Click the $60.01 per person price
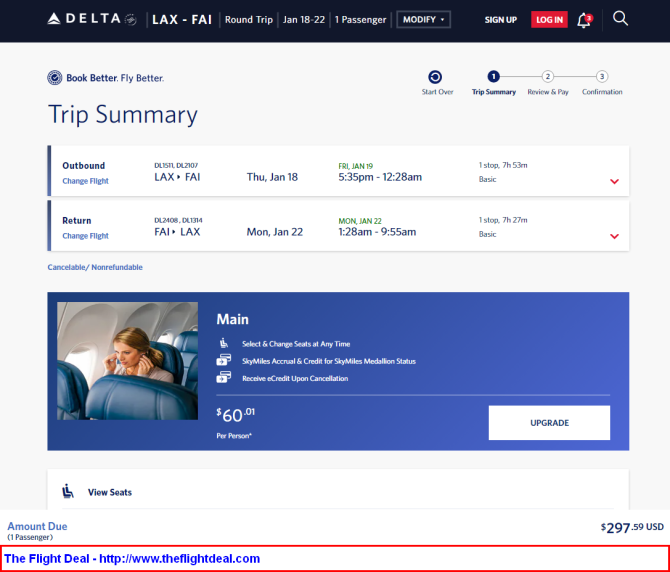 [x=235, y=415]
